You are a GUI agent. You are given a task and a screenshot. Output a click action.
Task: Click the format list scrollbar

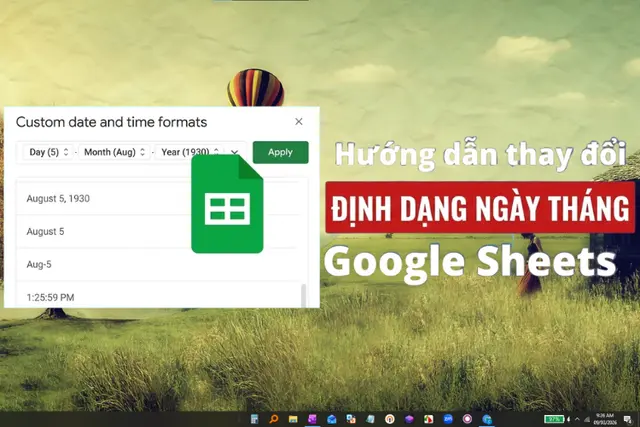(x=303, y=296)
